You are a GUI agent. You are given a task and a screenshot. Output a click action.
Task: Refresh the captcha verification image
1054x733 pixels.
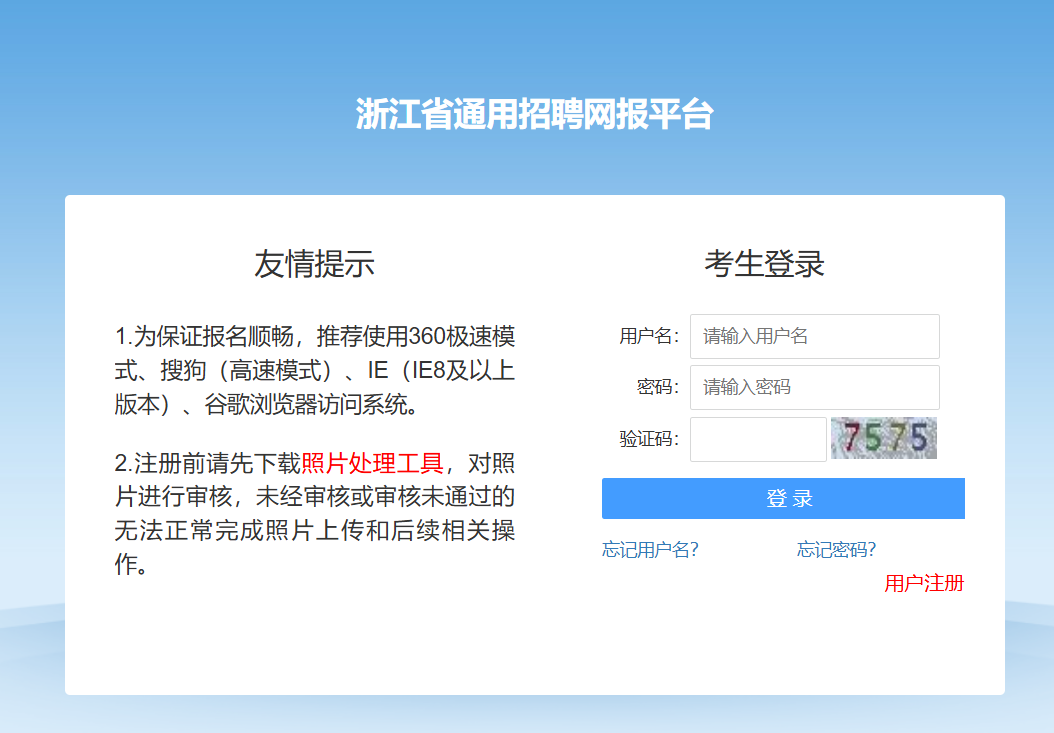(883, 438)
